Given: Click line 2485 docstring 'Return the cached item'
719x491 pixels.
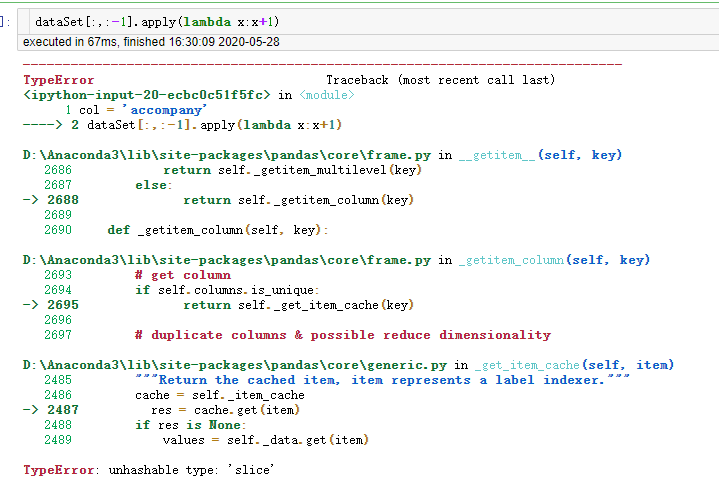Looking at the screenshot, I should coord(337,380).
